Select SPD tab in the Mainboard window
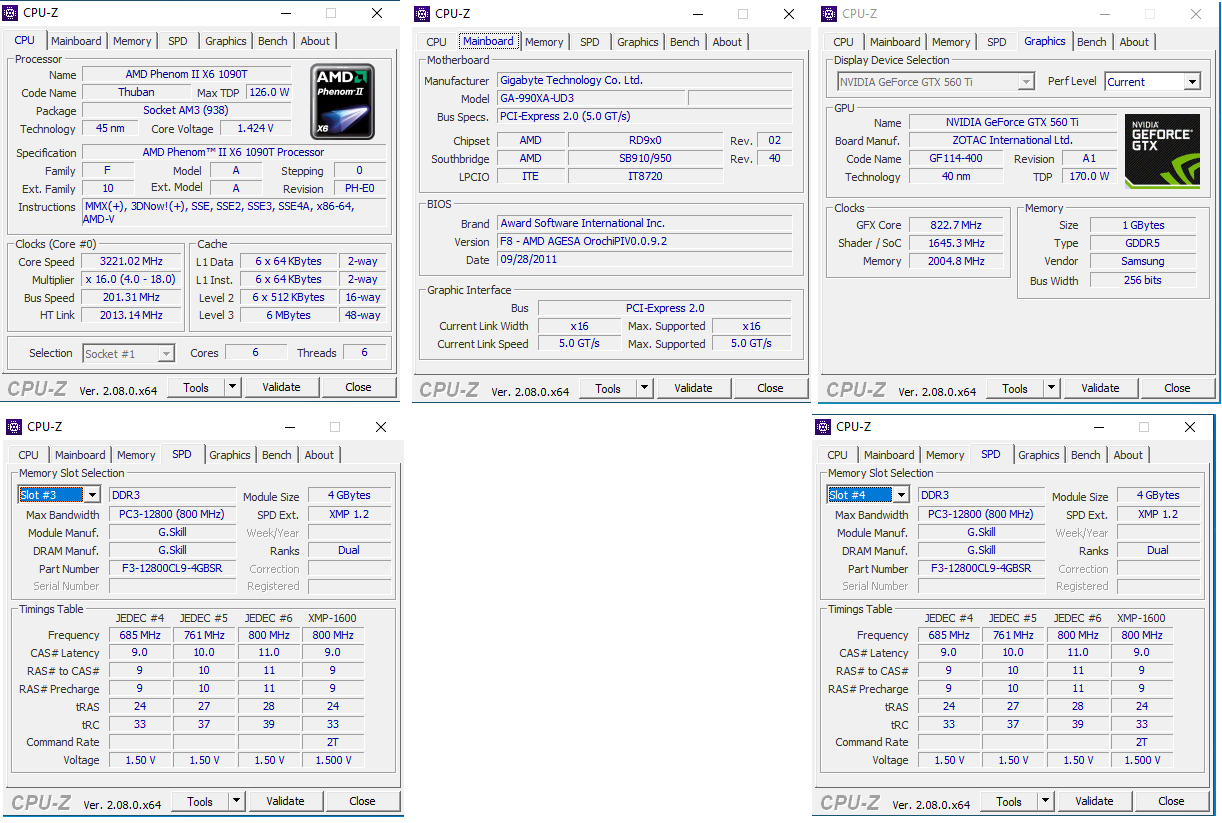This screenshot has height=823, width=1222. [590, 42]
